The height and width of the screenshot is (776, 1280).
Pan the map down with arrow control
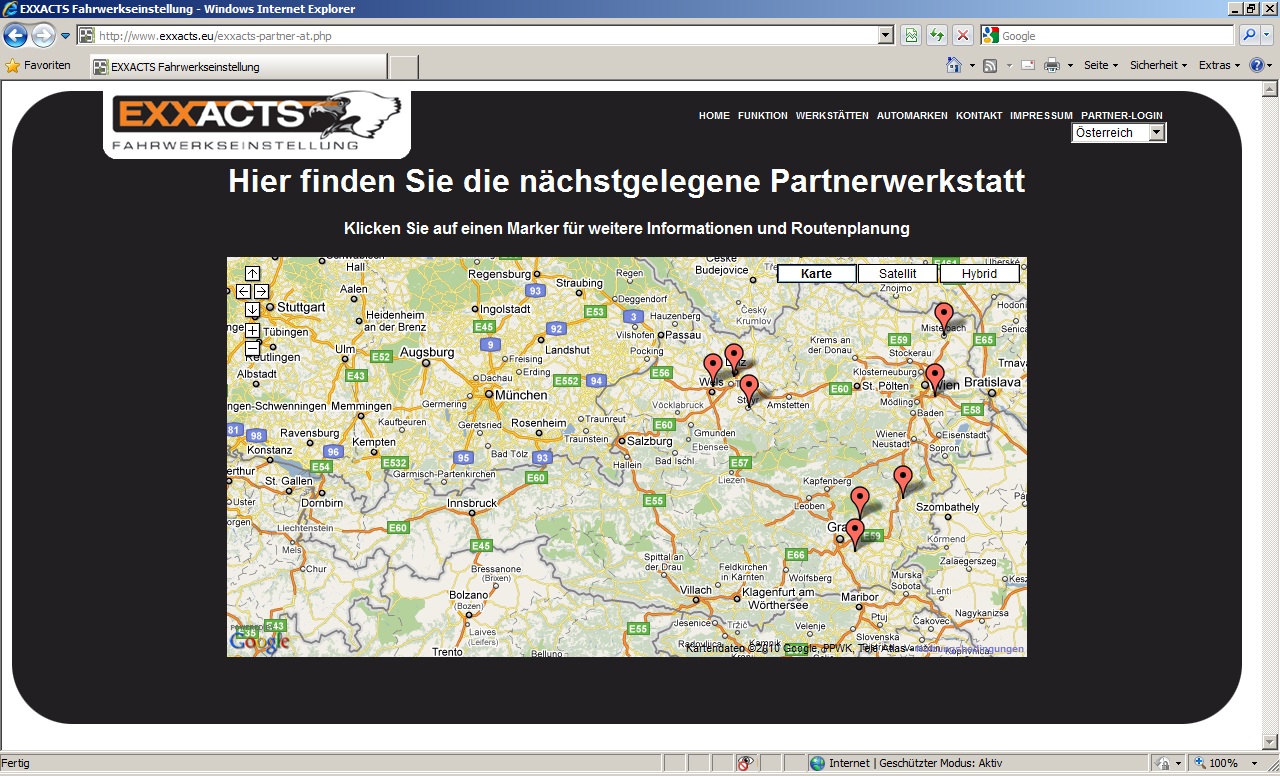click(x=252, y=310)
